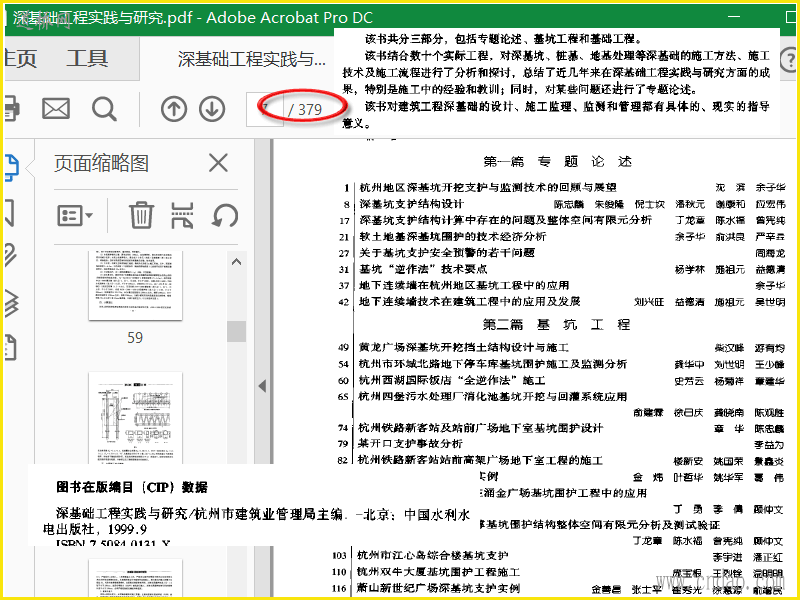This screenshot has height=600, width=800.
Task: Open page thumbnails sidebar icon
Action: pos(12,167)
